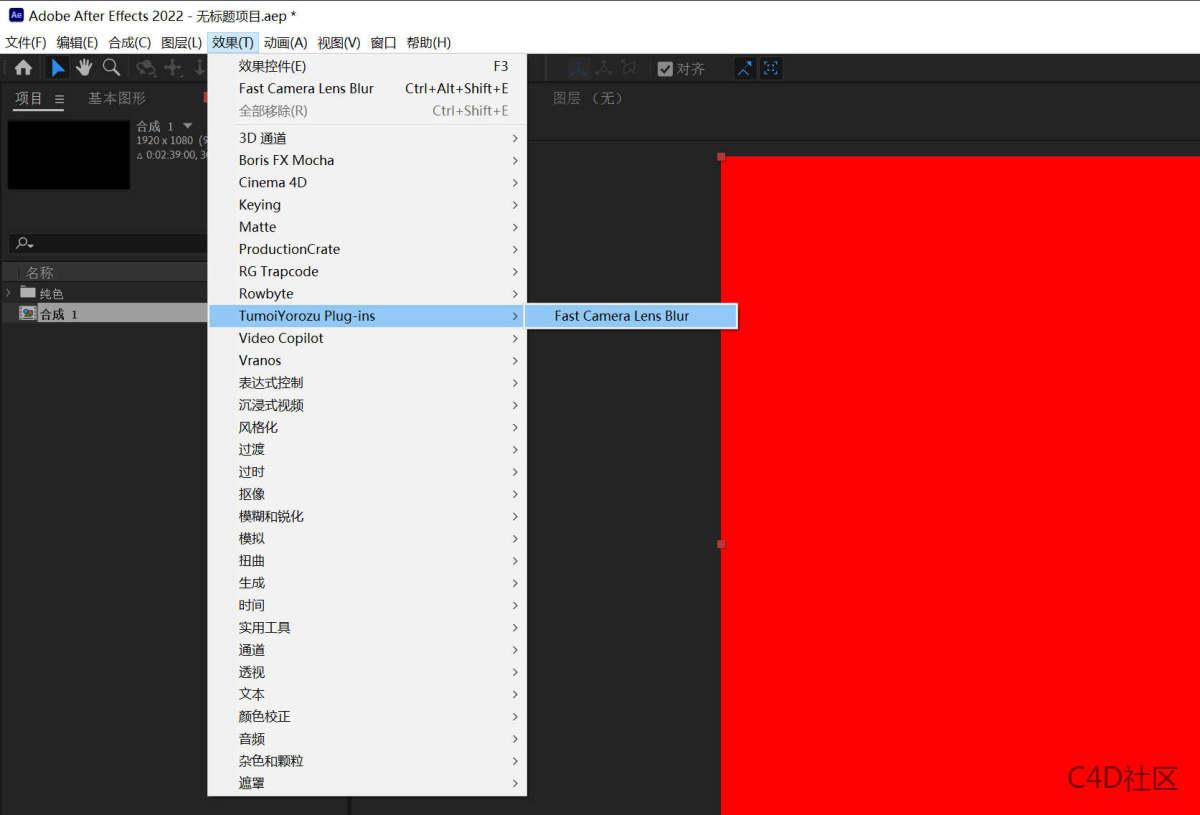Open the 项目 panel hamburger menu icon
This screenshot has height=815, width=1200.
(59, 98)
